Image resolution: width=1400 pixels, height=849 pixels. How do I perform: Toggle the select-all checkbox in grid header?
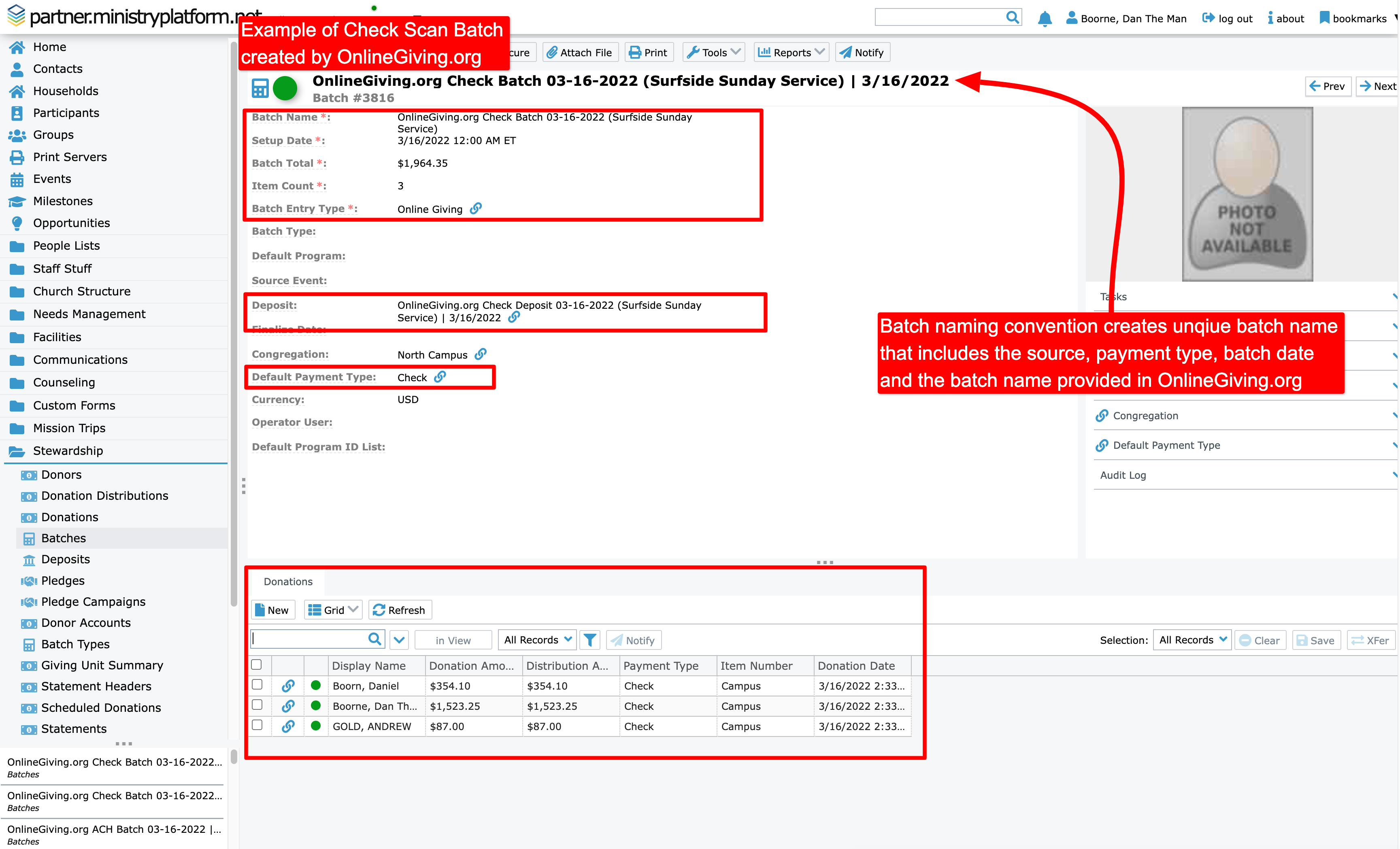(256, 664)
